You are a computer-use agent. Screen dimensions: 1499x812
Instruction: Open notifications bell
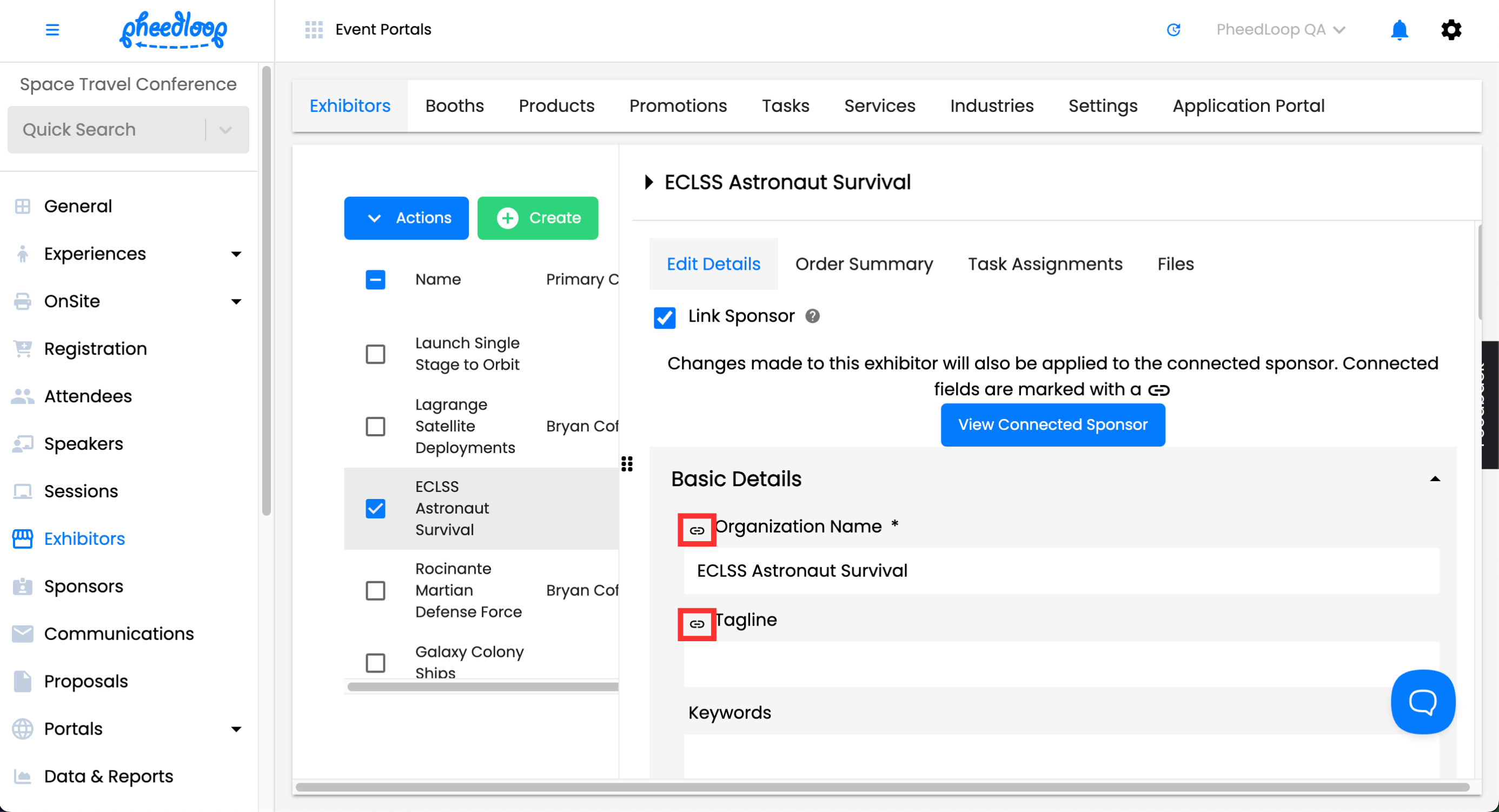pos(1399,30)
